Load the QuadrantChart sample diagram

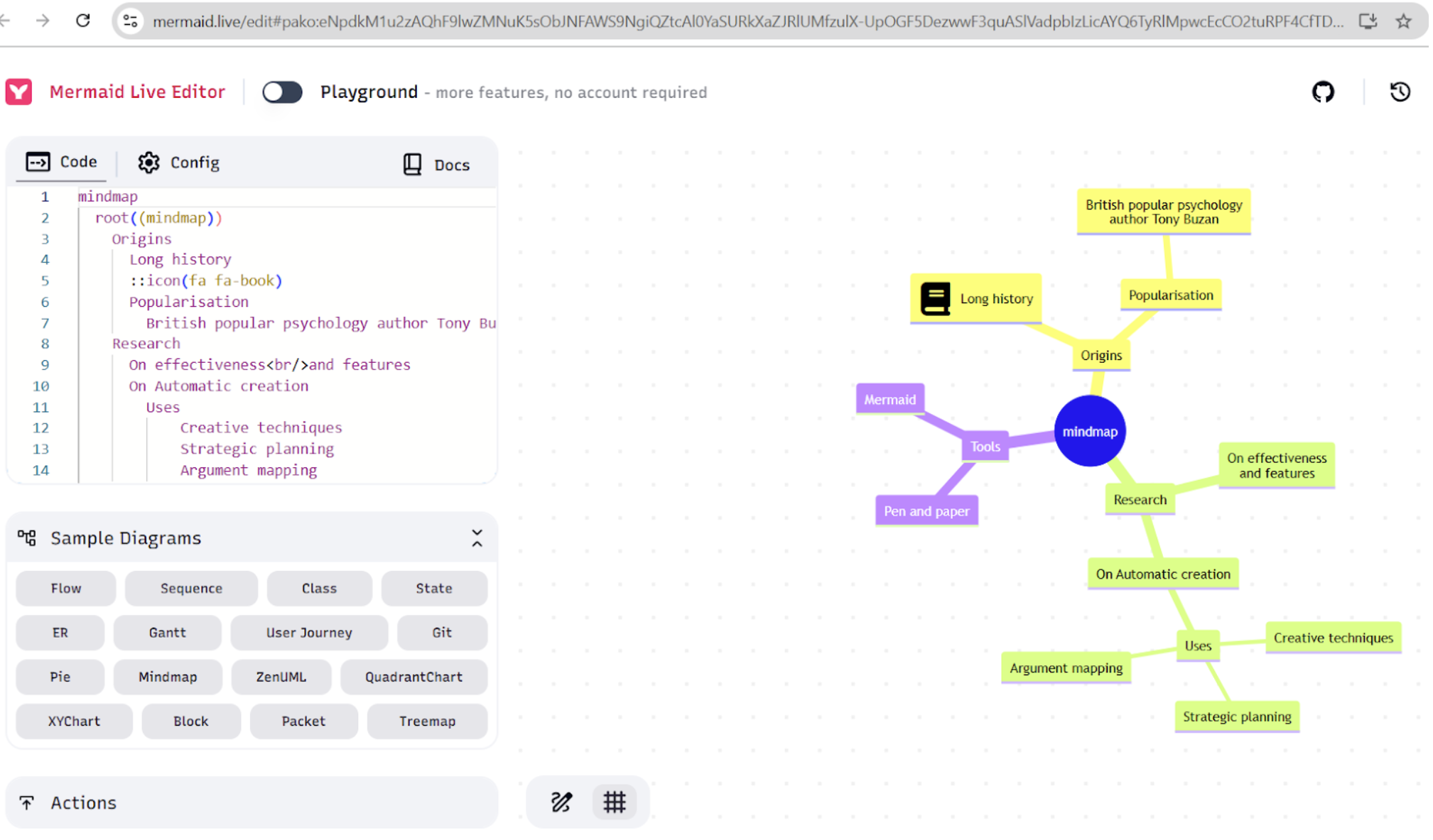pyautogui.click(x=414, y=677)
